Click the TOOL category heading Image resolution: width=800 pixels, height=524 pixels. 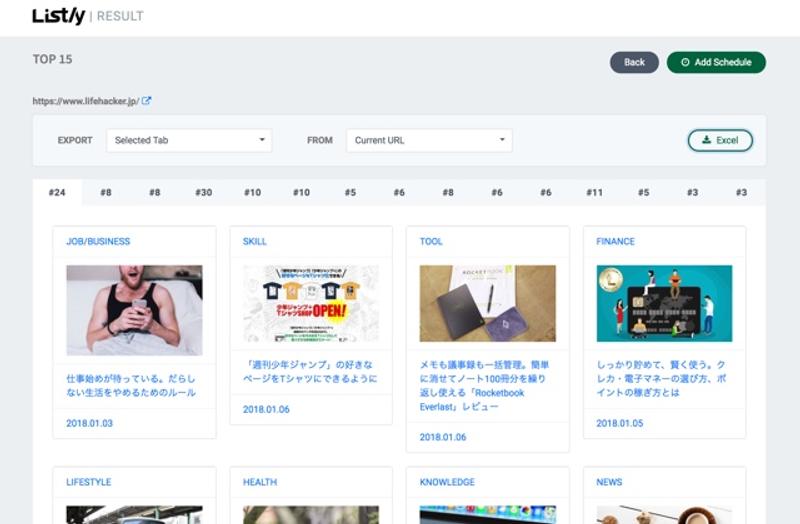coord(431,241)
